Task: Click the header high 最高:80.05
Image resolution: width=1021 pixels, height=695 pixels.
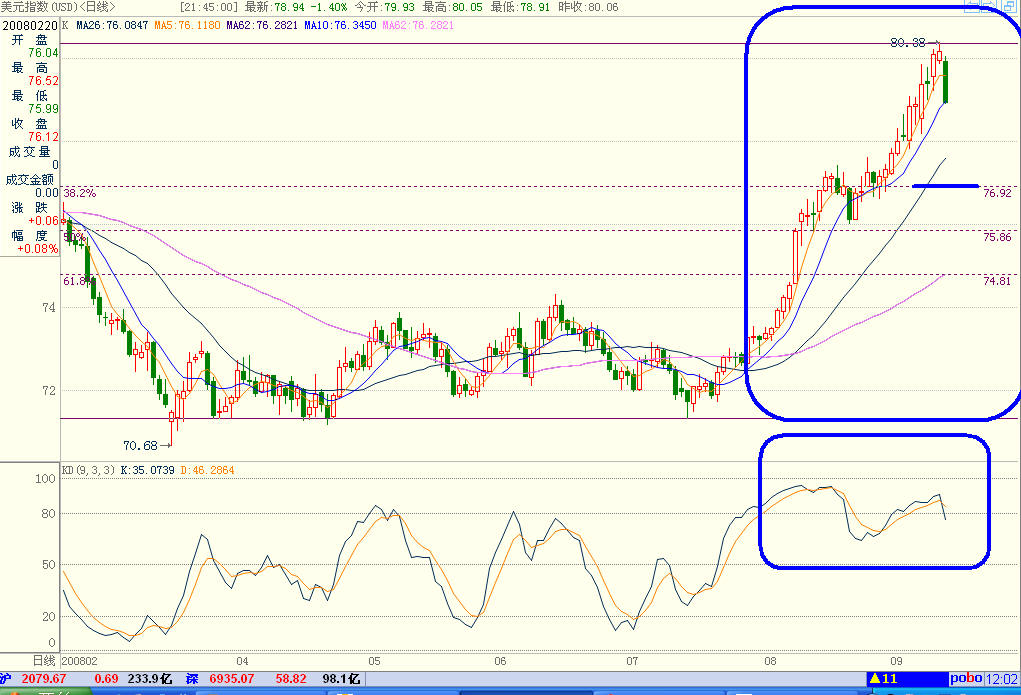Action: point(453,7)
